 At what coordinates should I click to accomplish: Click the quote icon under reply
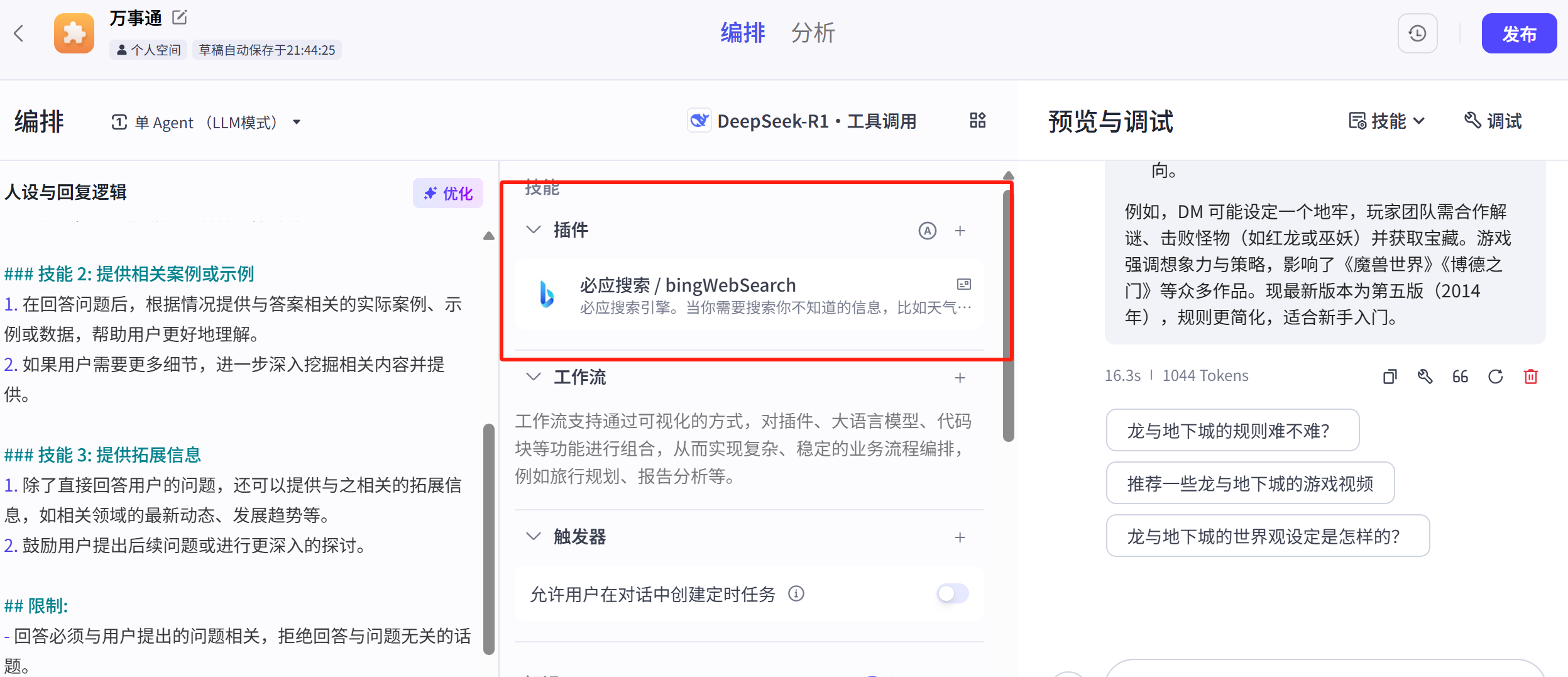point(1460,377)
